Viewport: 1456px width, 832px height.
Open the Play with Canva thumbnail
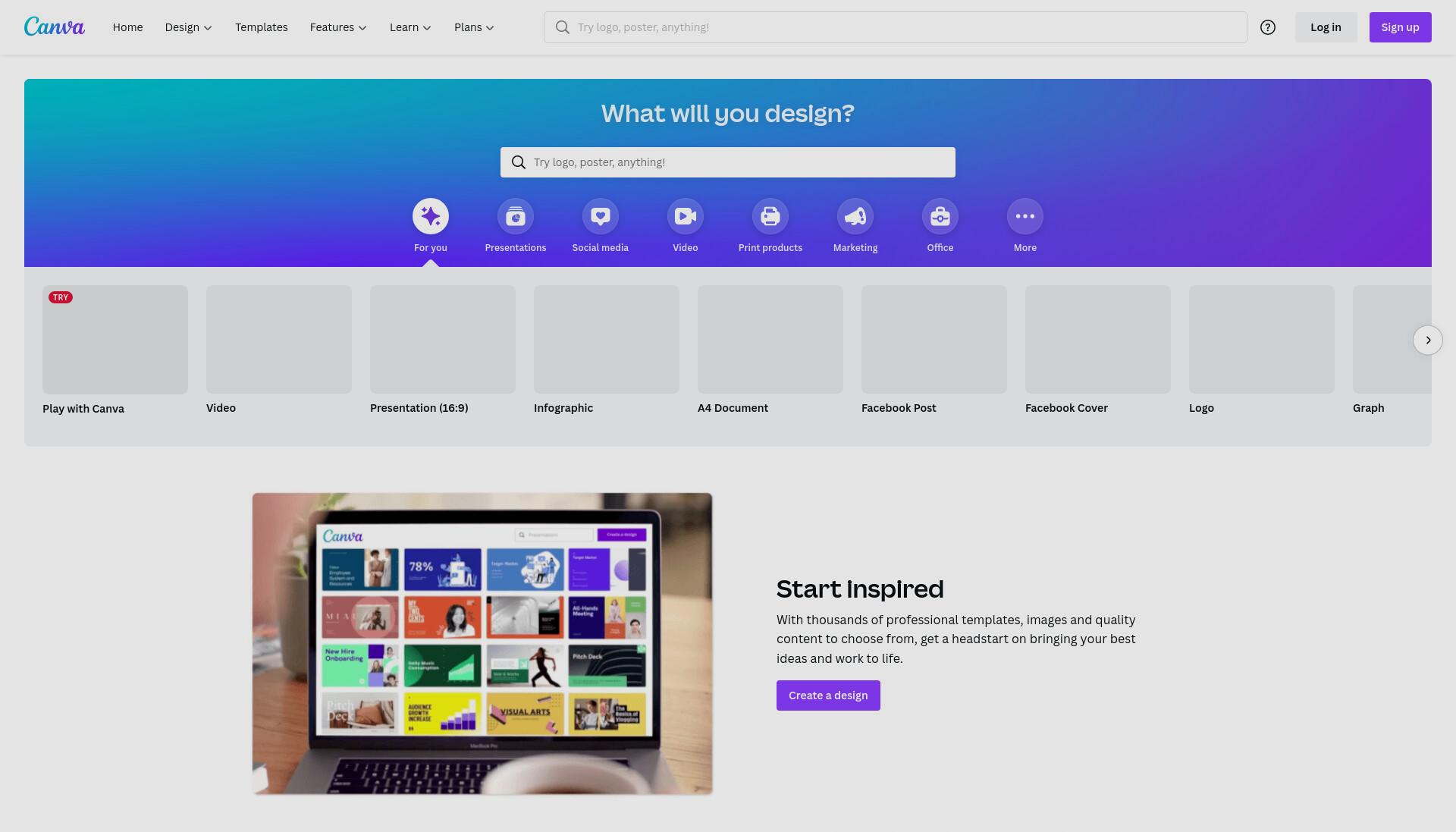pyautogui.click(x=115, y=340)
